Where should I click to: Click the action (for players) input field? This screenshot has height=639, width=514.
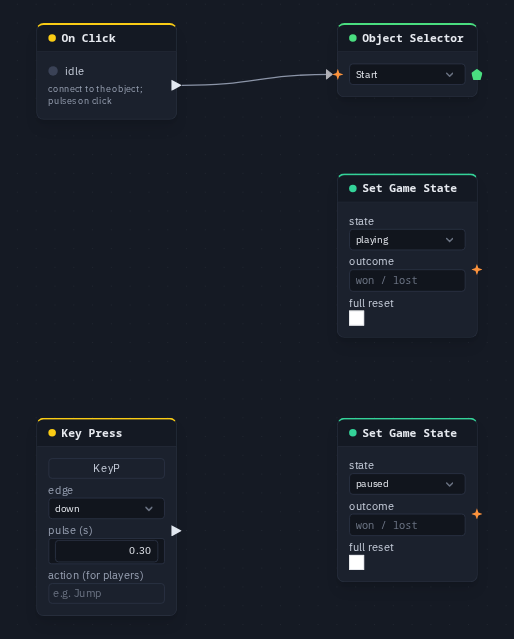point(106,593)
